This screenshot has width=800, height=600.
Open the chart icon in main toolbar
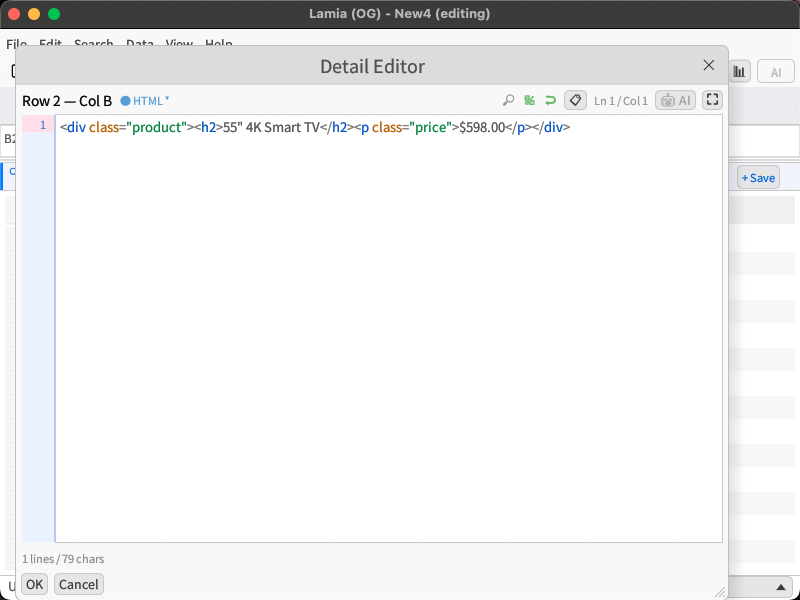coord(739,71)
